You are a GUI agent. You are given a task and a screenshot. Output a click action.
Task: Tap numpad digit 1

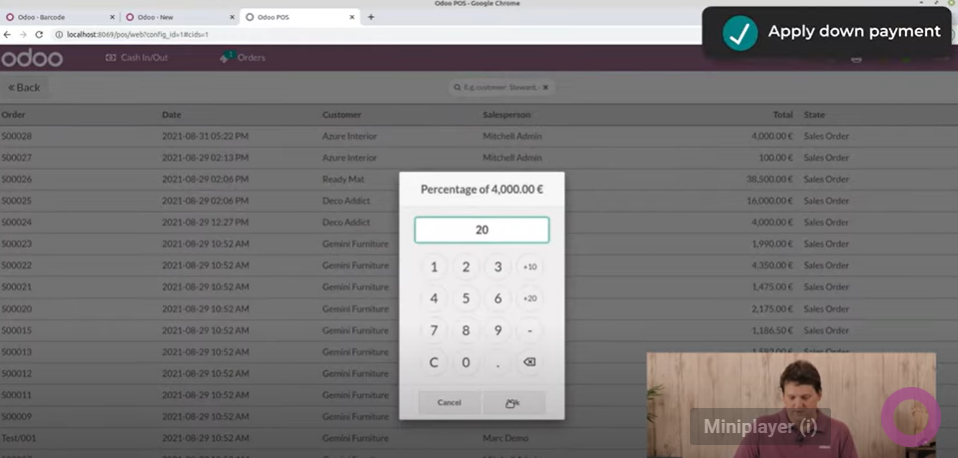(434, 267)
